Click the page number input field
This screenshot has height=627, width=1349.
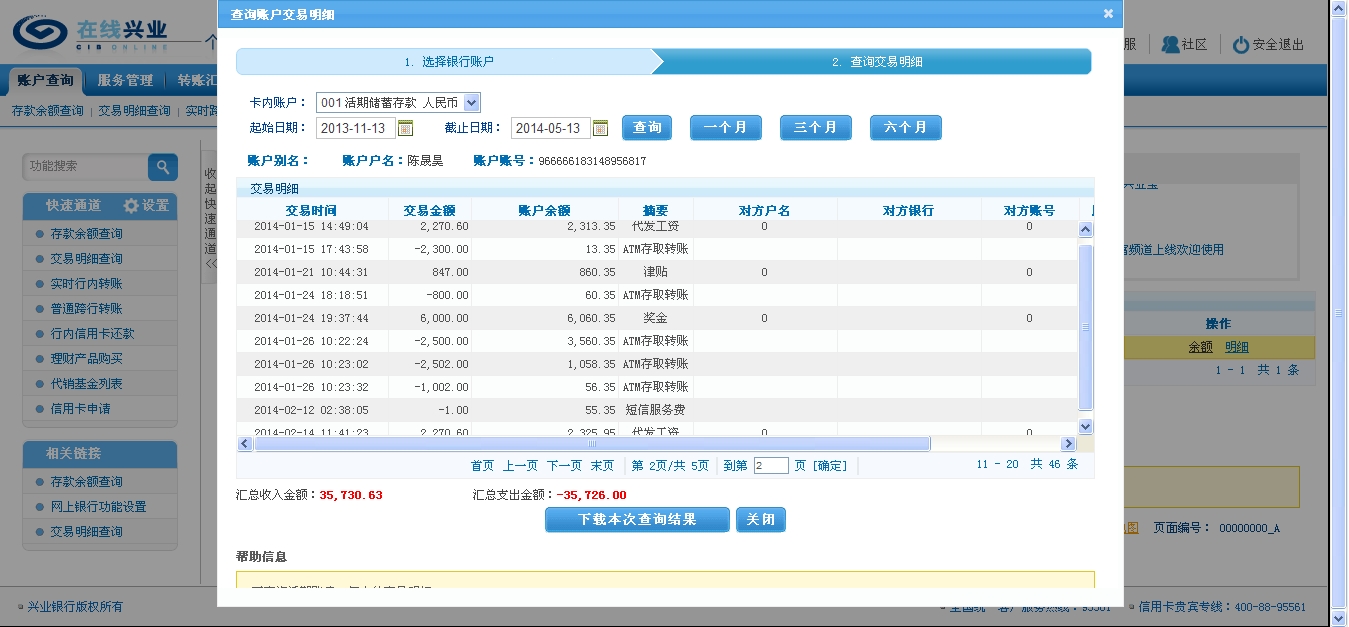pyautogui.click(x=771, y=466)
